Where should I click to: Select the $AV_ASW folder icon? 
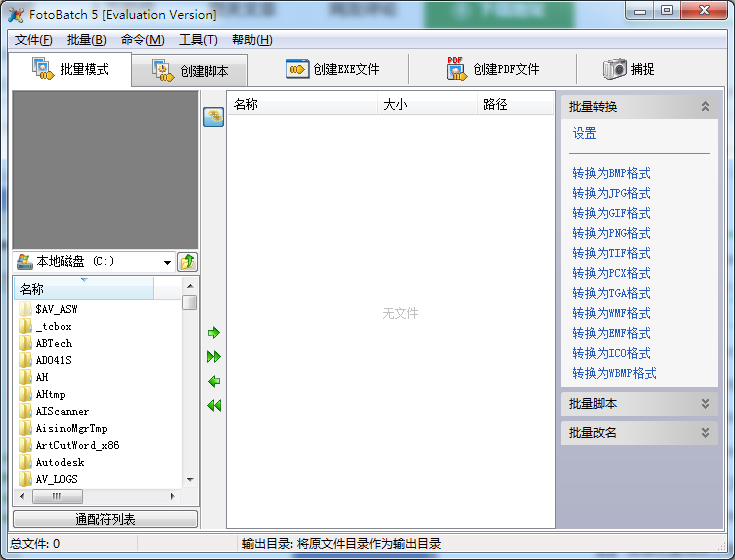(25, 309)
